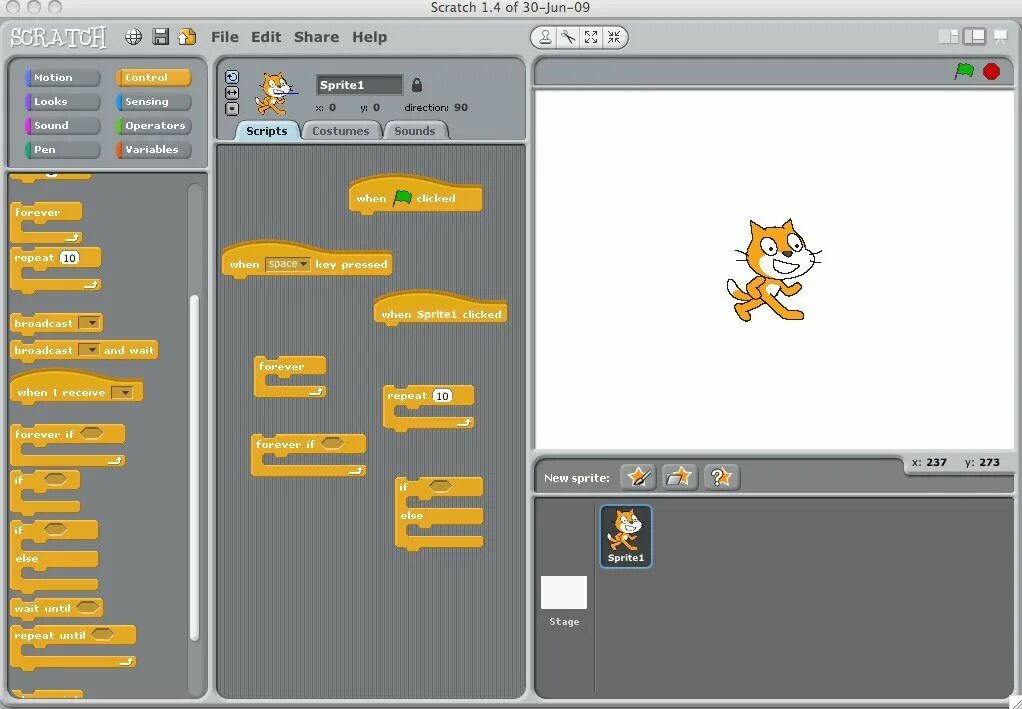Open the Pen blocks category
Viewport: 1022px width, 709px height.
63,150
